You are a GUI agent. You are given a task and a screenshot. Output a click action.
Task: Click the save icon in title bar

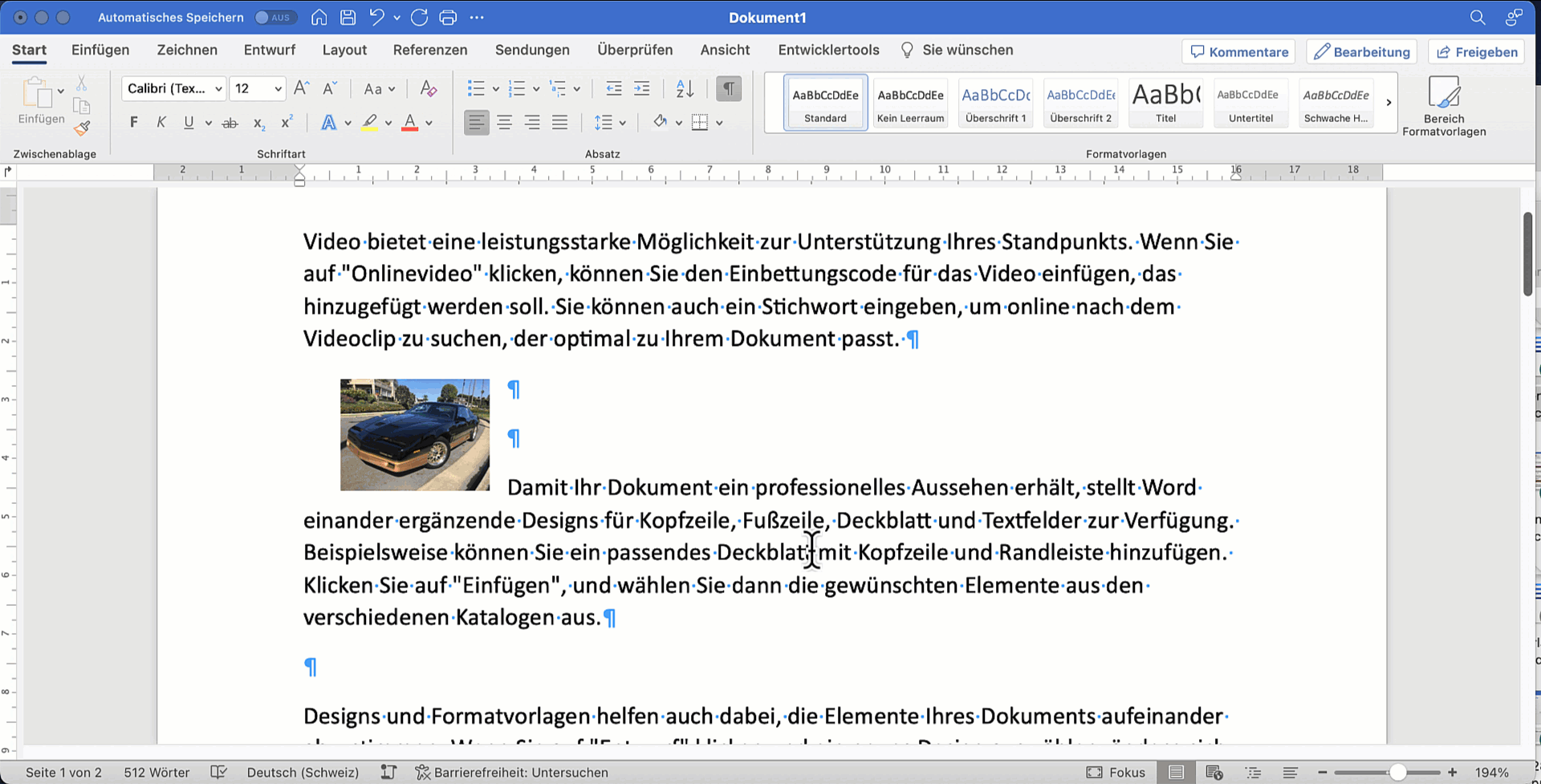[x=348, y=17]
